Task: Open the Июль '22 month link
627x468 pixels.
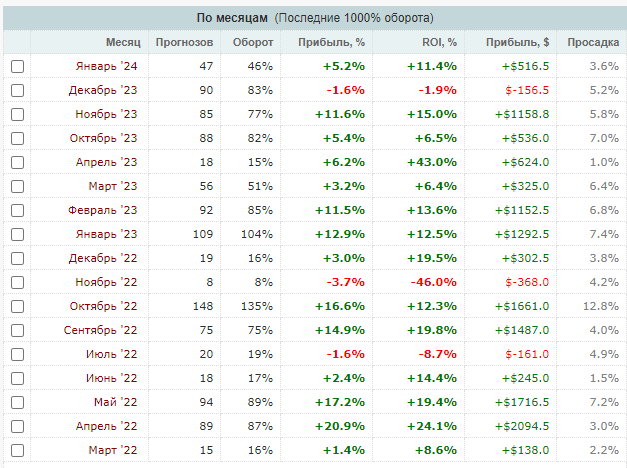Action: pos(112,354)
